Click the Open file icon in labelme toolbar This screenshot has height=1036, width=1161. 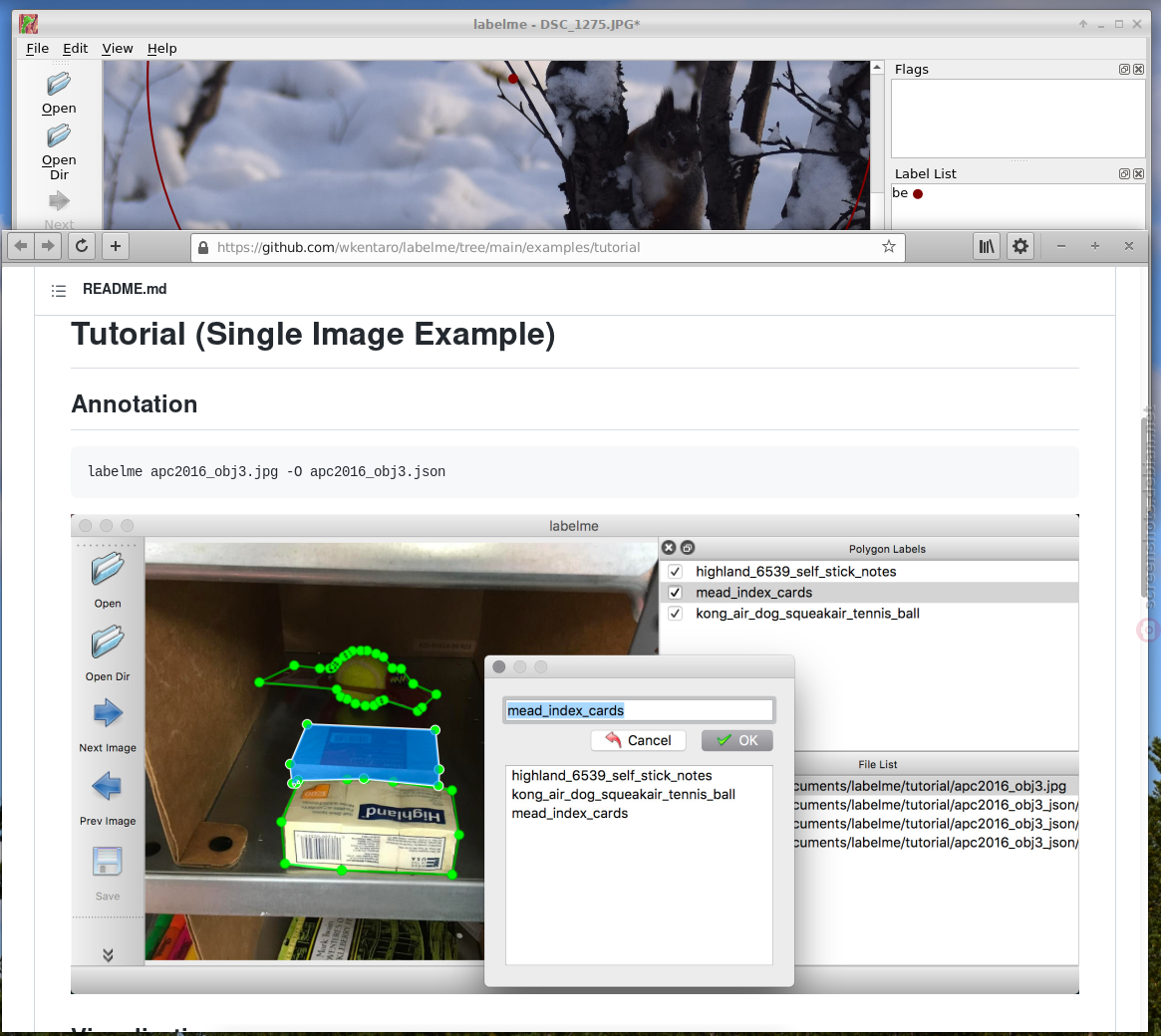(59, 84)
